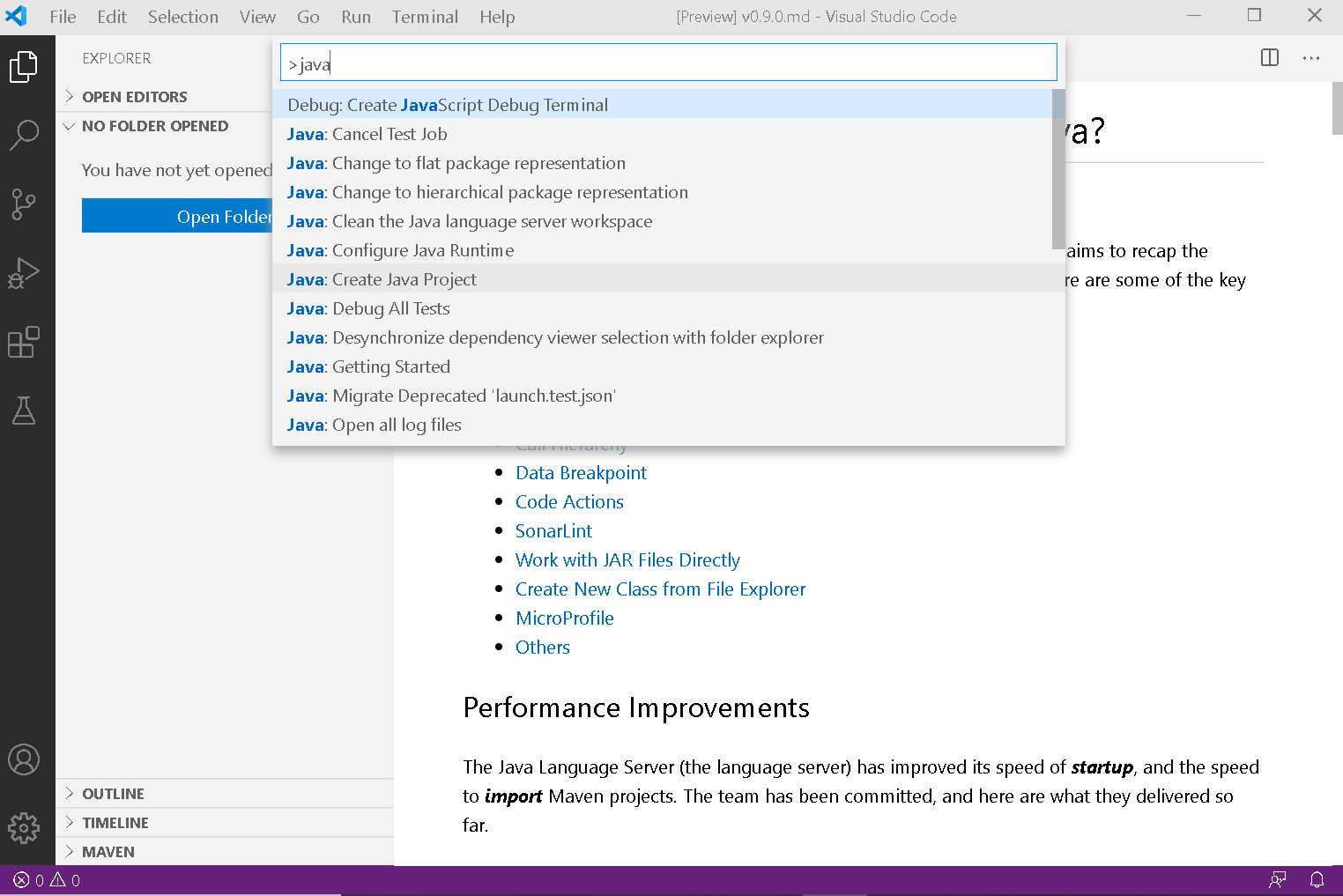Click the Performance Improvements heading
Image resolution: width=1343 pixels, height=896 pixels.
635,708
